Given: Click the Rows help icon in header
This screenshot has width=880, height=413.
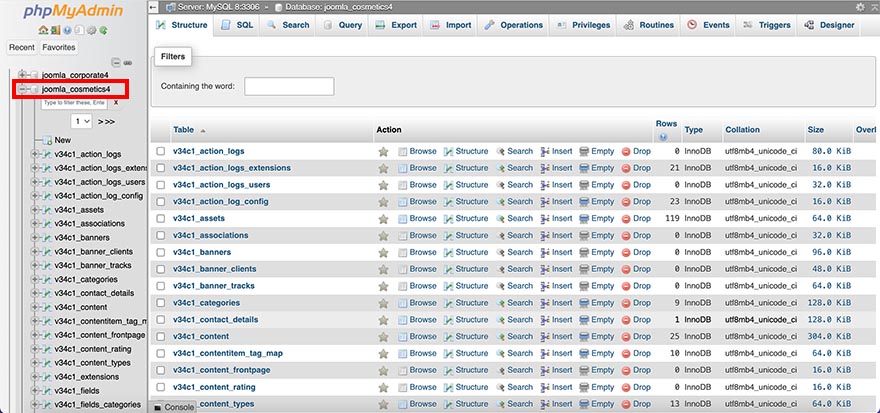Looking at the screenshot, I should click(x=667, y=136).
